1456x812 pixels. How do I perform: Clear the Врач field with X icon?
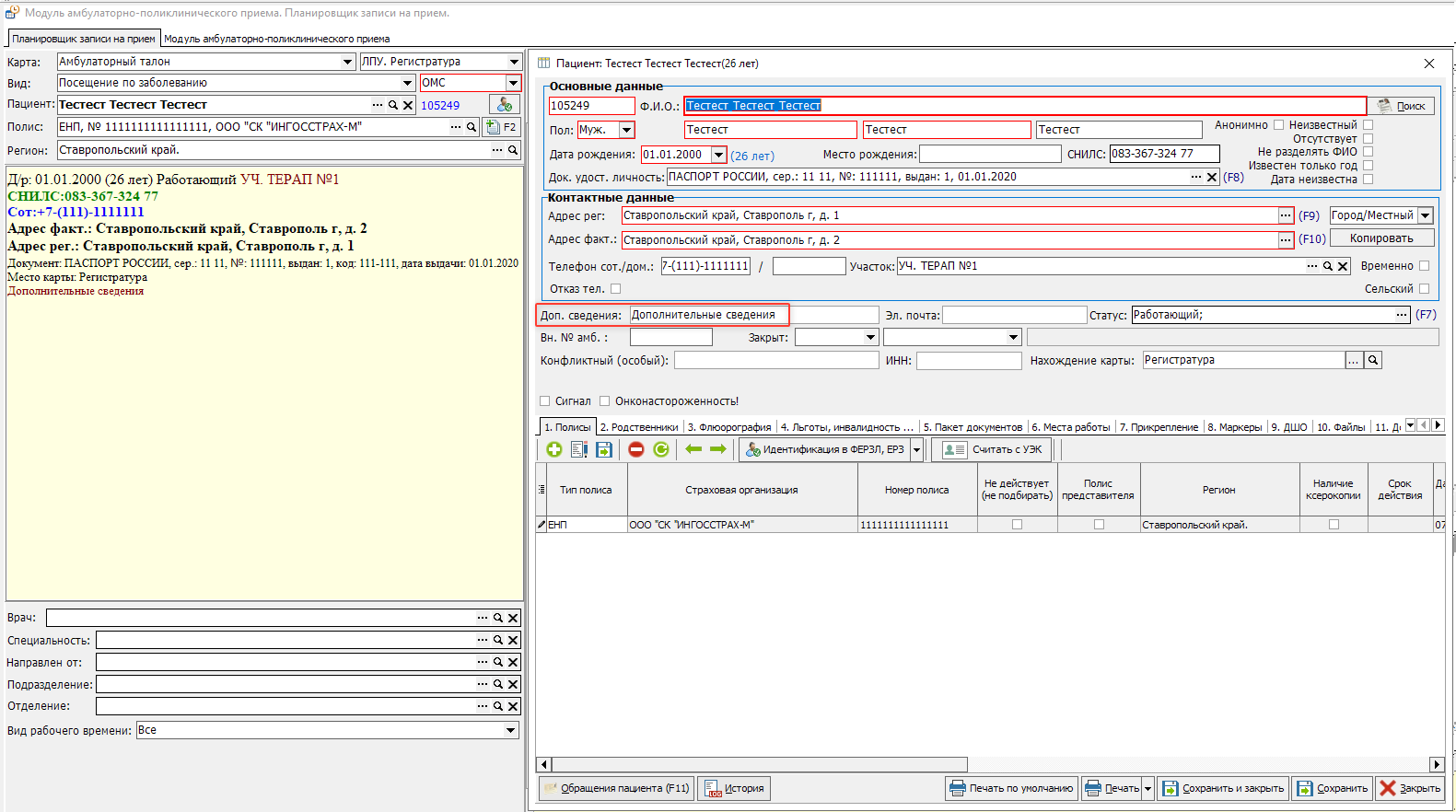pyautogui.click(x=513, y=618)
